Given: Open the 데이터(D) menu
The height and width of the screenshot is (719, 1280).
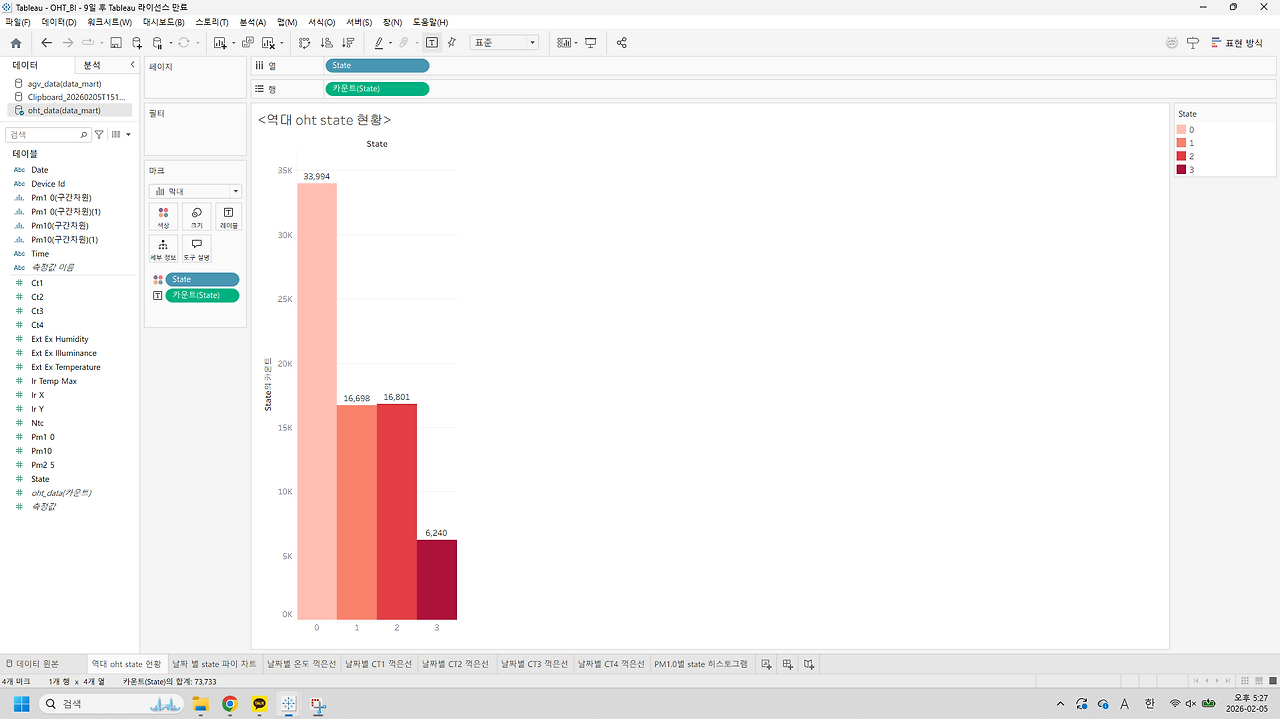Looking at the screenshot, I should (x=59, y=22).
